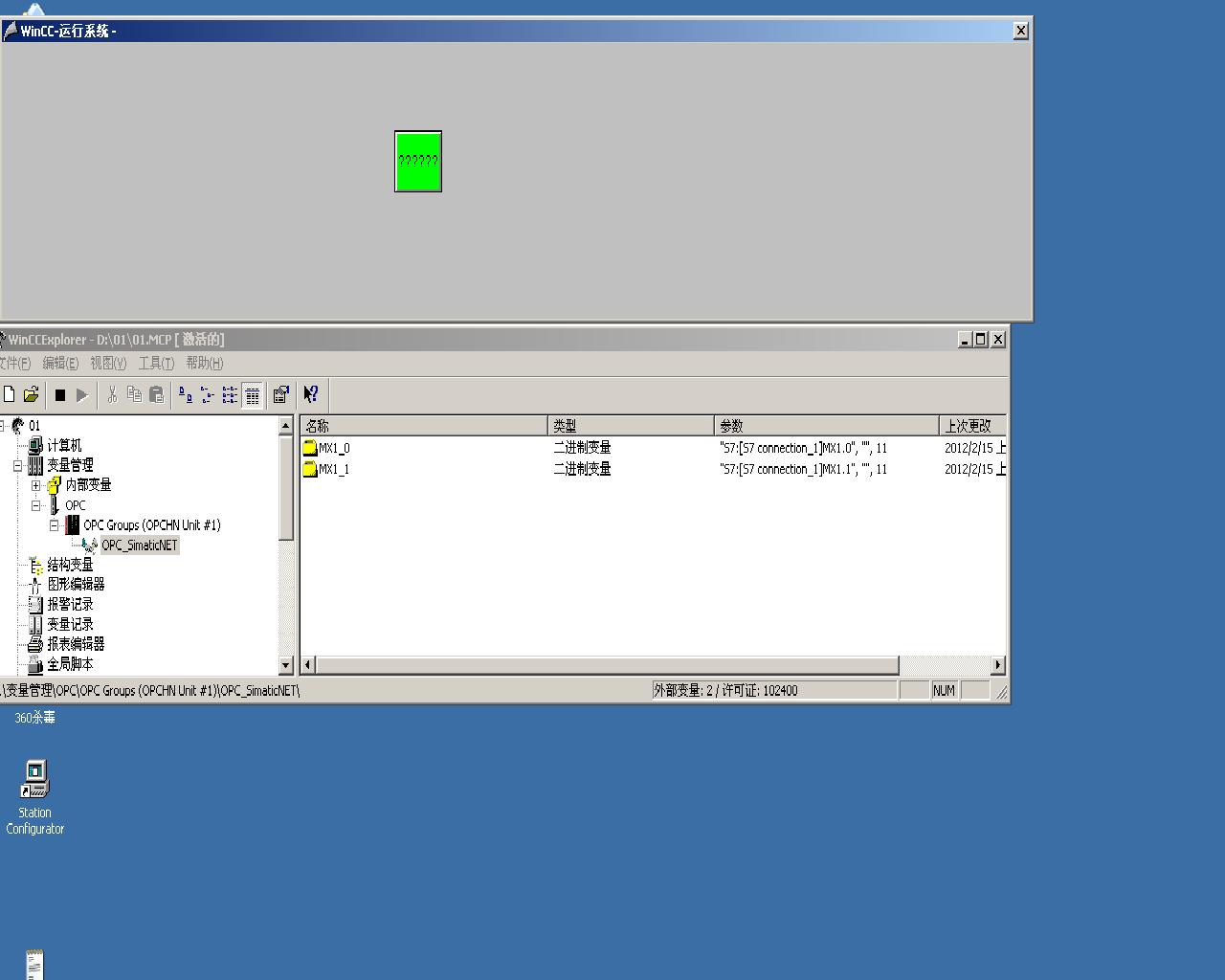Collapse the OPC Groups tree node
1225x980 pixels.
54,525
